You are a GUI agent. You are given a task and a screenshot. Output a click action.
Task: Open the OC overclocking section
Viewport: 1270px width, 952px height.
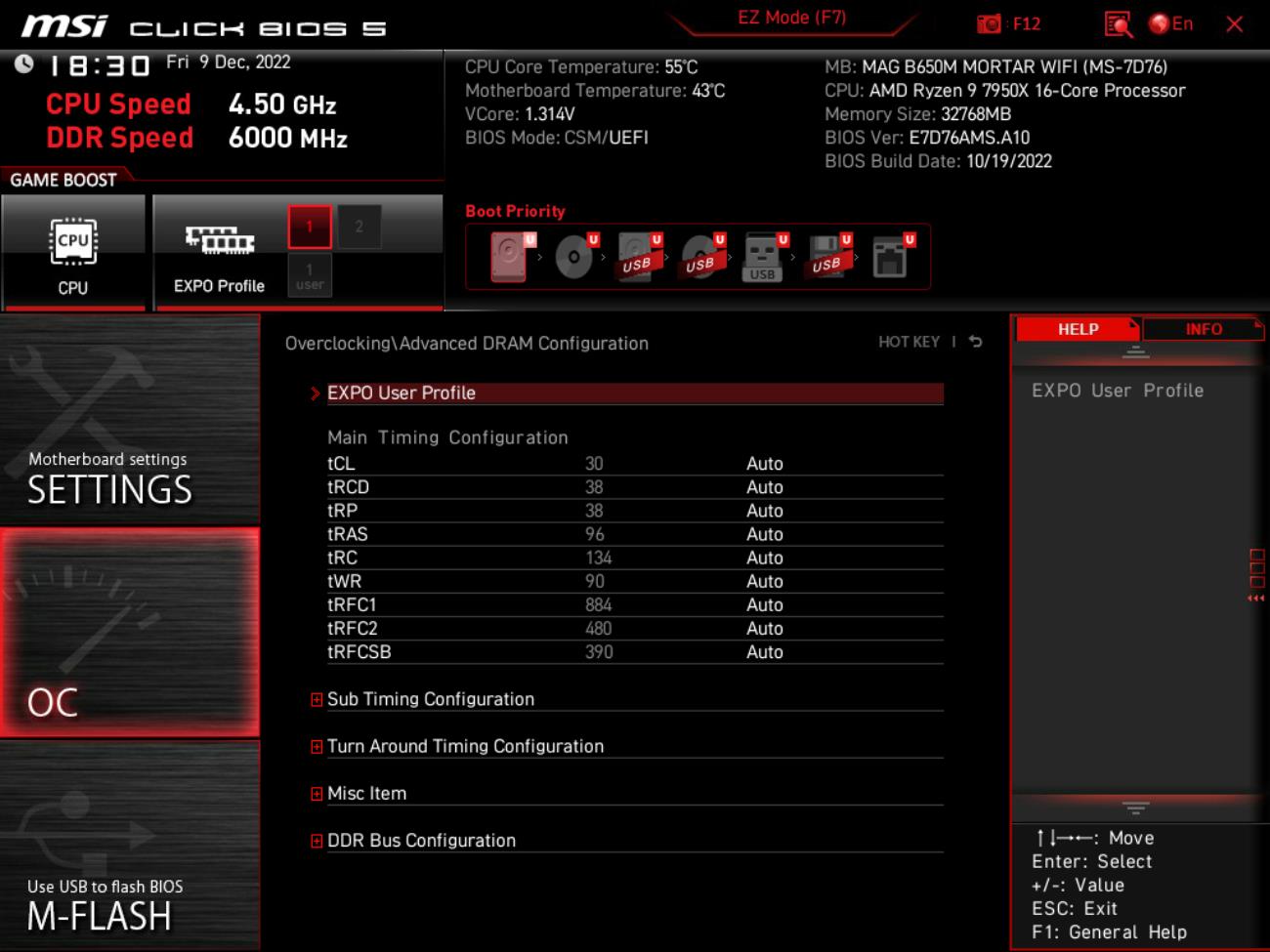[129, 633]
